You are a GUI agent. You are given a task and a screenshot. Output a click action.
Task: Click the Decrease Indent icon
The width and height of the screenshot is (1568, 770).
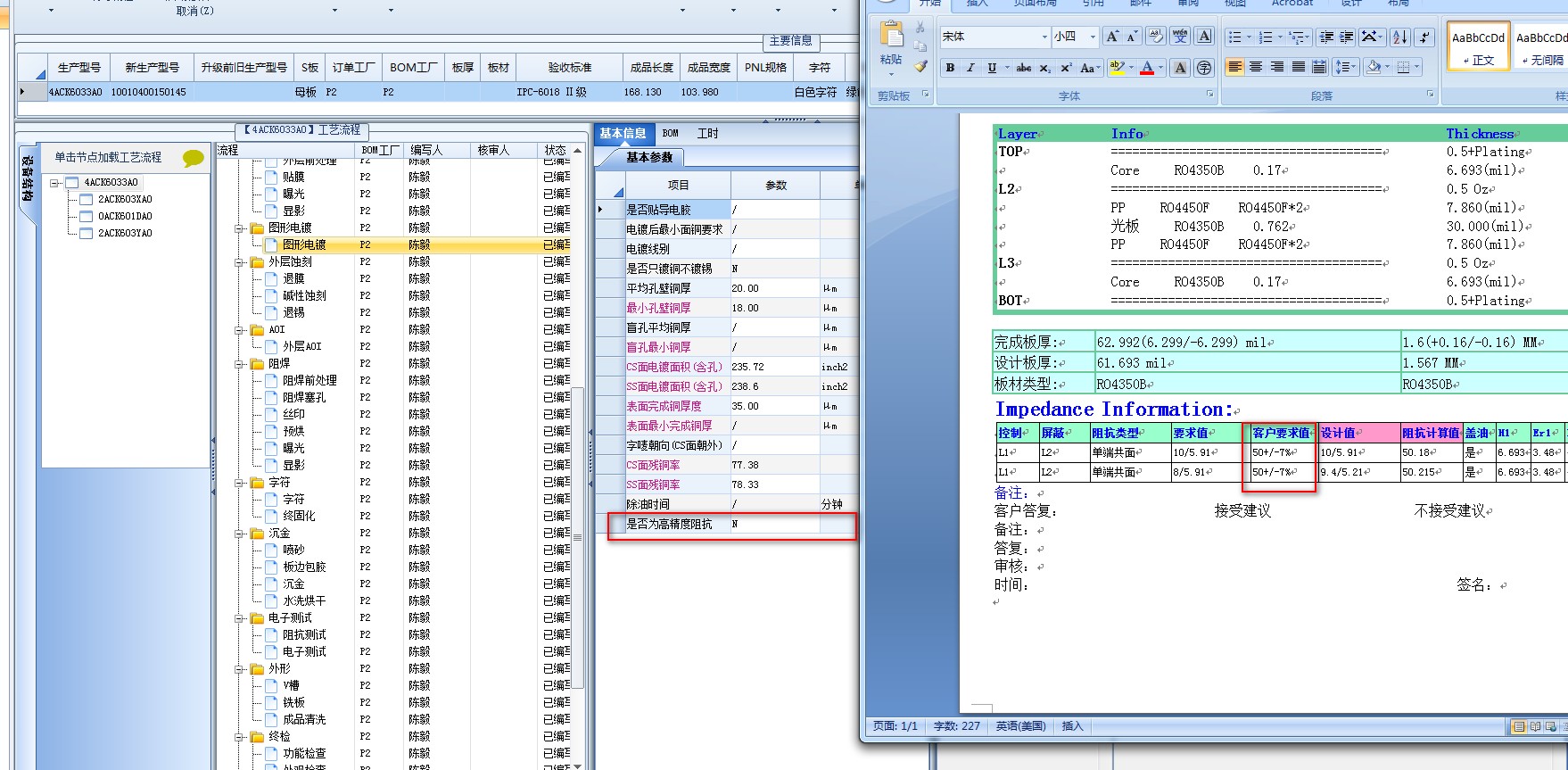click(1326, 37)
